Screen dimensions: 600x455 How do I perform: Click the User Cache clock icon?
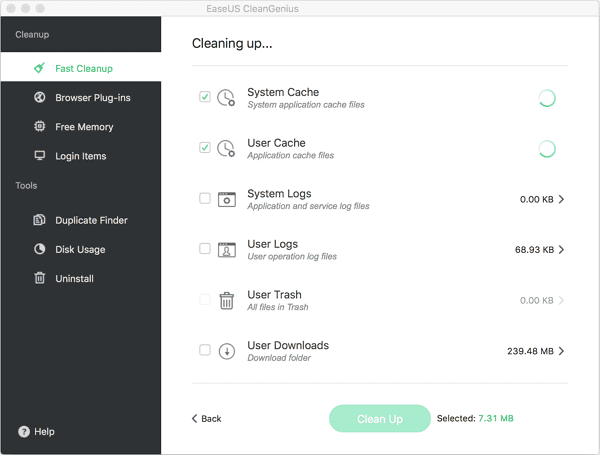pos(226,148)
